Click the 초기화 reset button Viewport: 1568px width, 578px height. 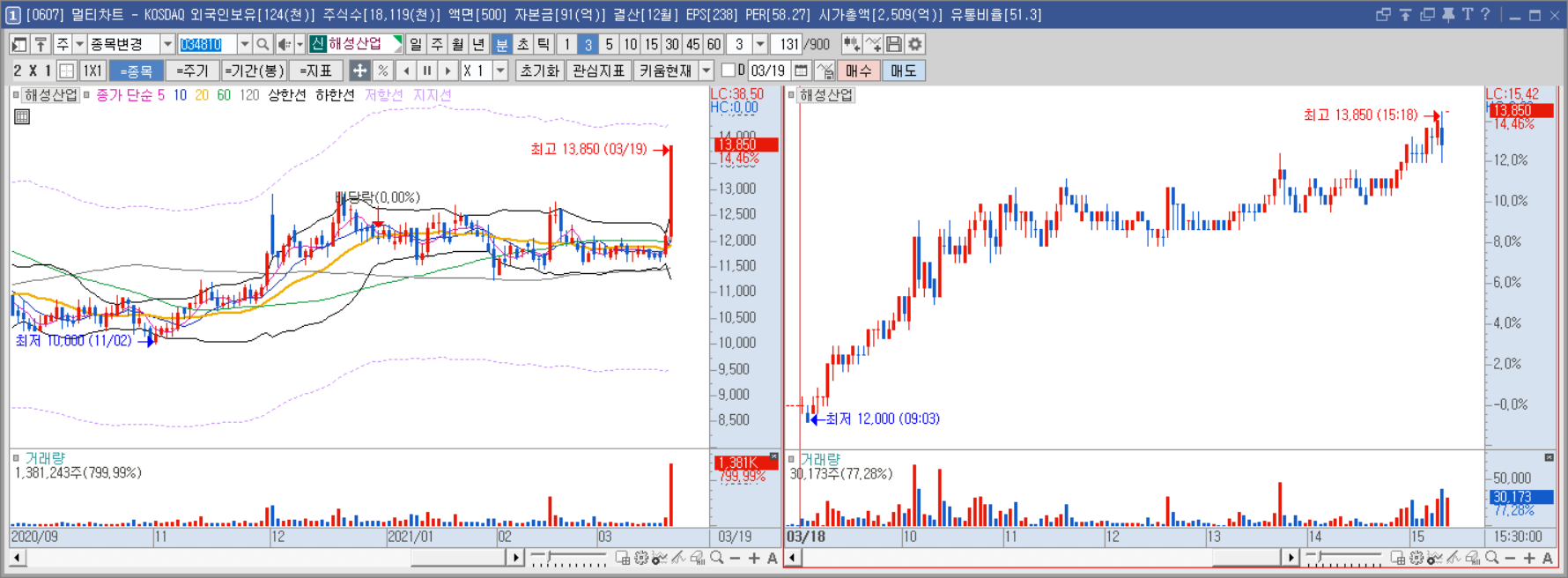(x=539, y=70)
